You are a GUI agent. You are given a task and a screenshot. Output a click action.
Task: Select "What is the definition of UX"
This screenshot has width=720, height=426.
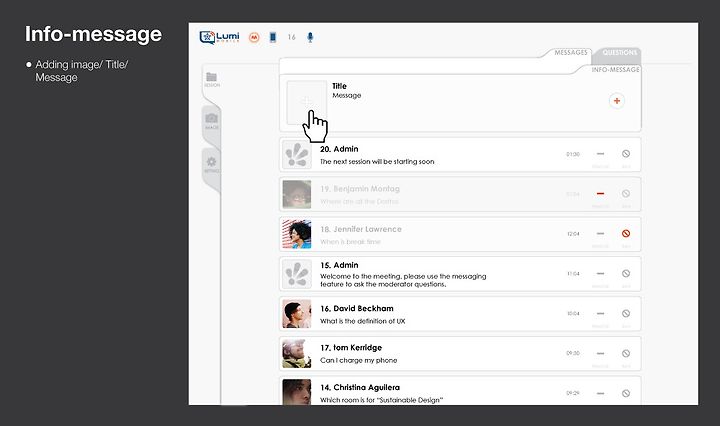(x=363, y=321)
